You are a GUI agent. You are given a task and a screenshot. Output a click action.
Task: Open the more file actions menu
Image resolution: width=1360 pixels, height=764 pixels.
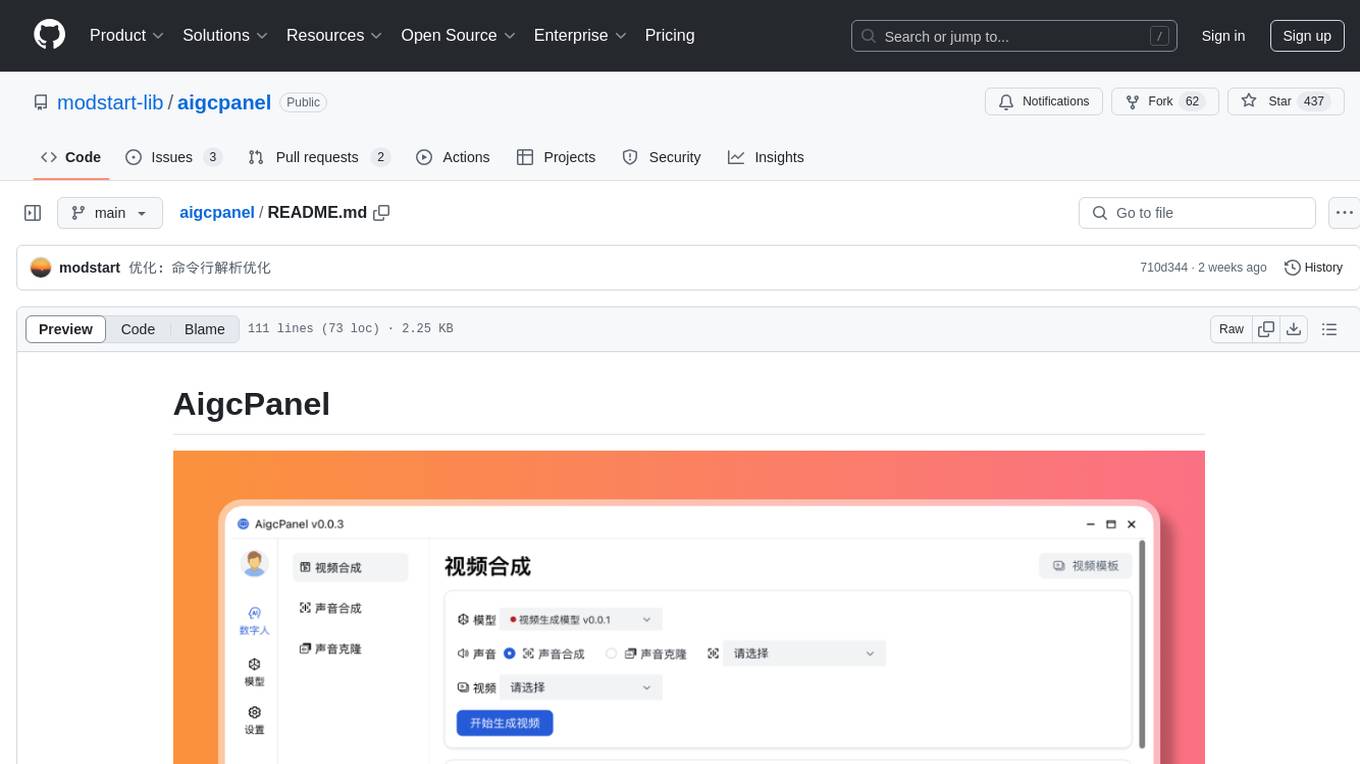(x=1344, y=213)
